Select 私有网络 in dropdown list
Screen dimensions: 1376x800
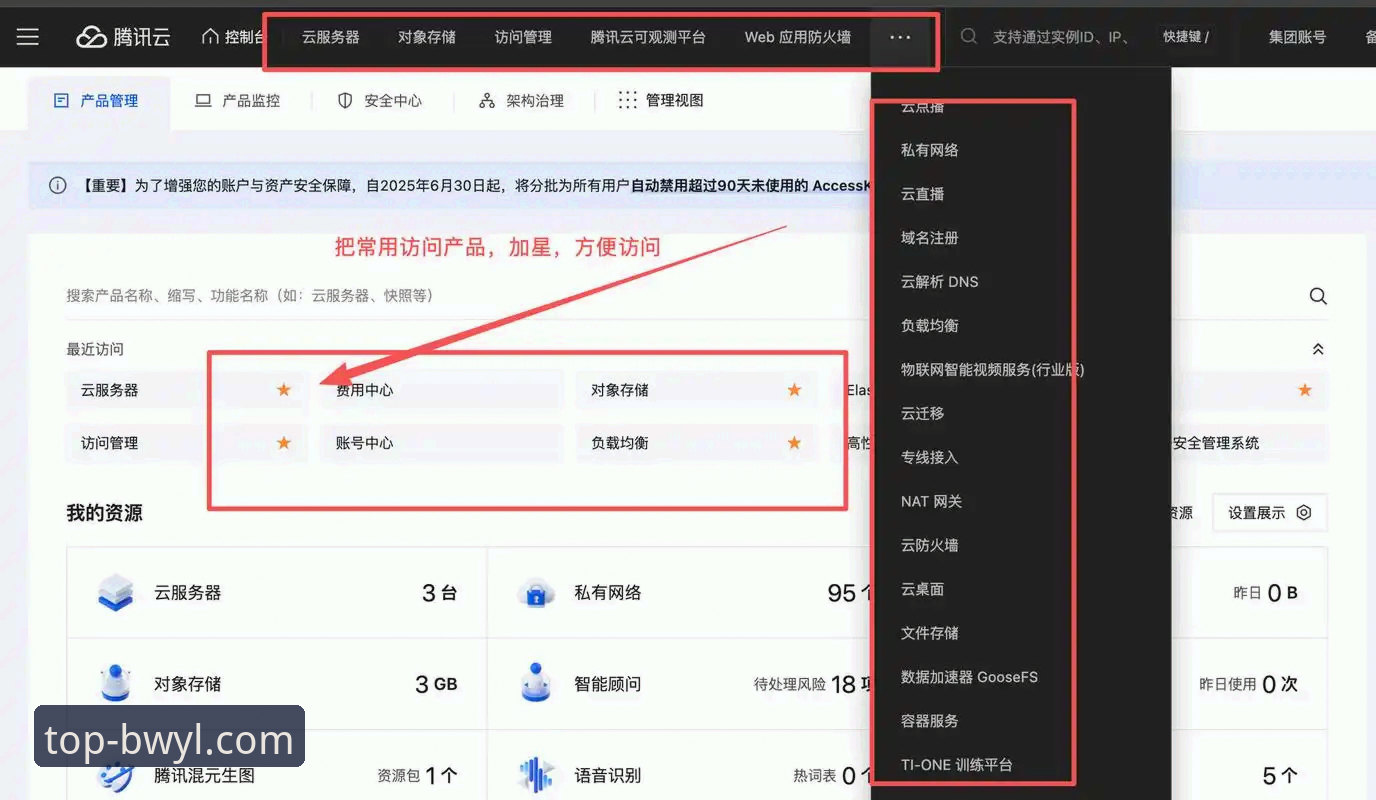930,150
